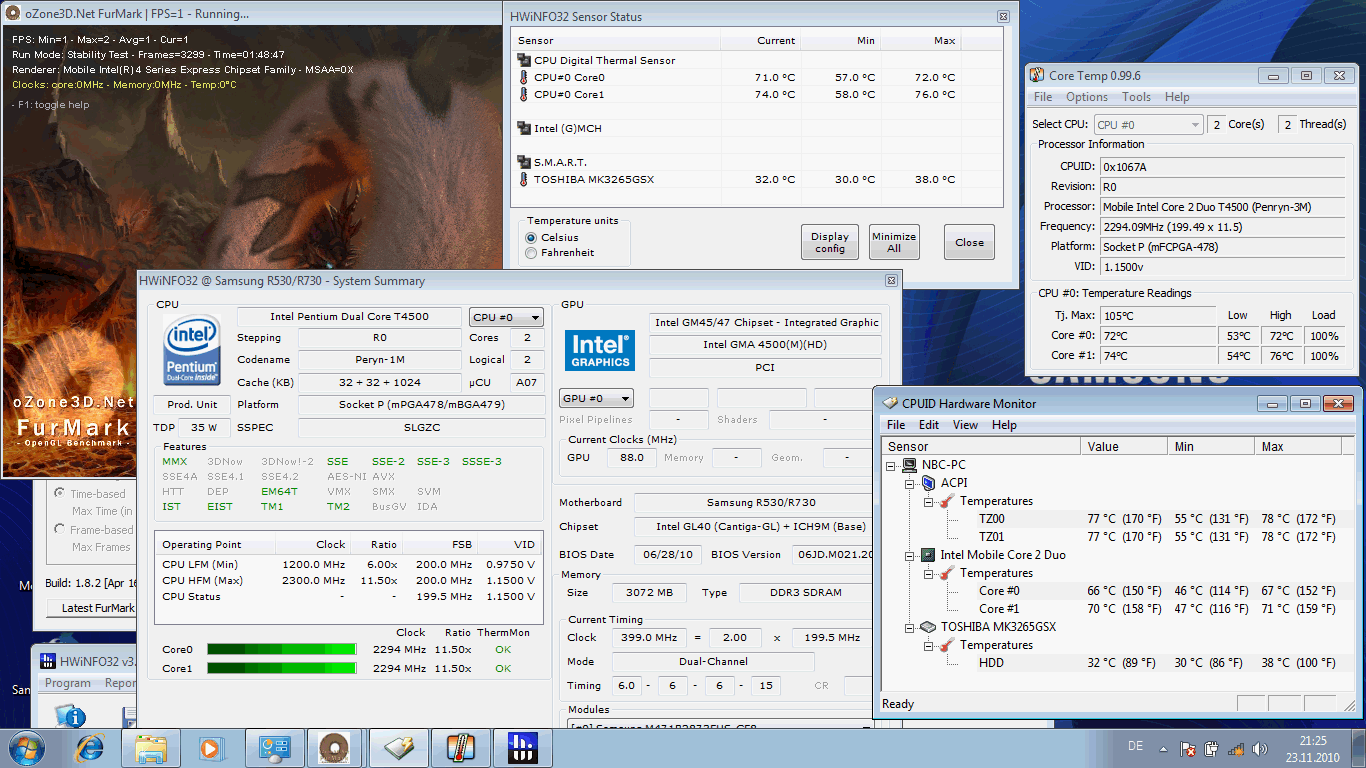Click Intel Mobile Core 2 Duo processor icon

(x=927, y=555)
